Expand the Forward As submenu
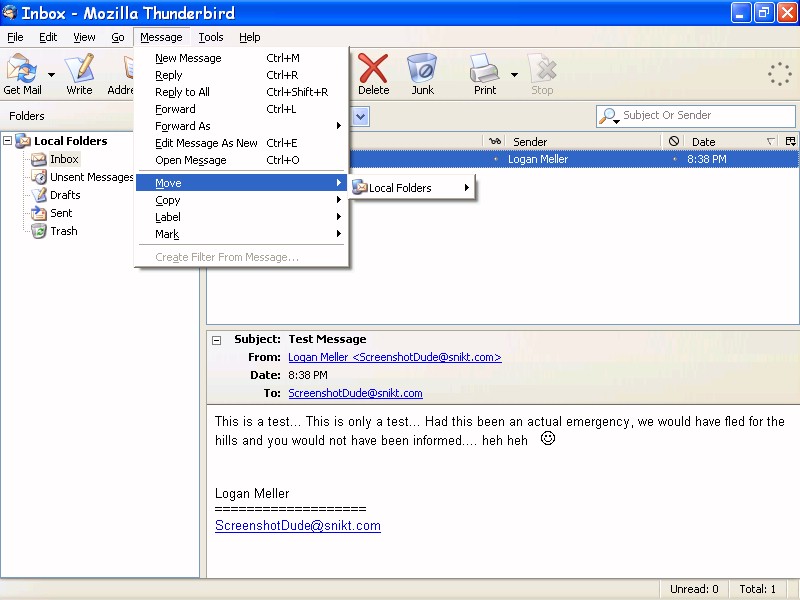Screen dimensions: 800x600 (x=241, y=126)
